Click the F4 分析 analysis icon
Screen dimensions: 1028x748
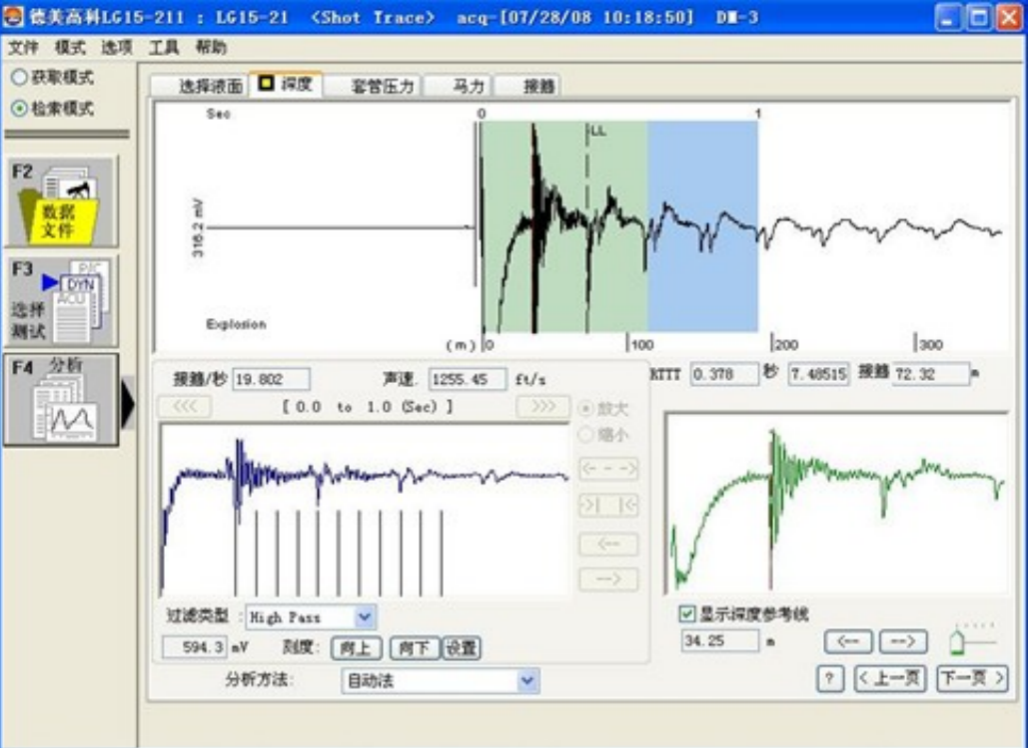tap(61, 400)
